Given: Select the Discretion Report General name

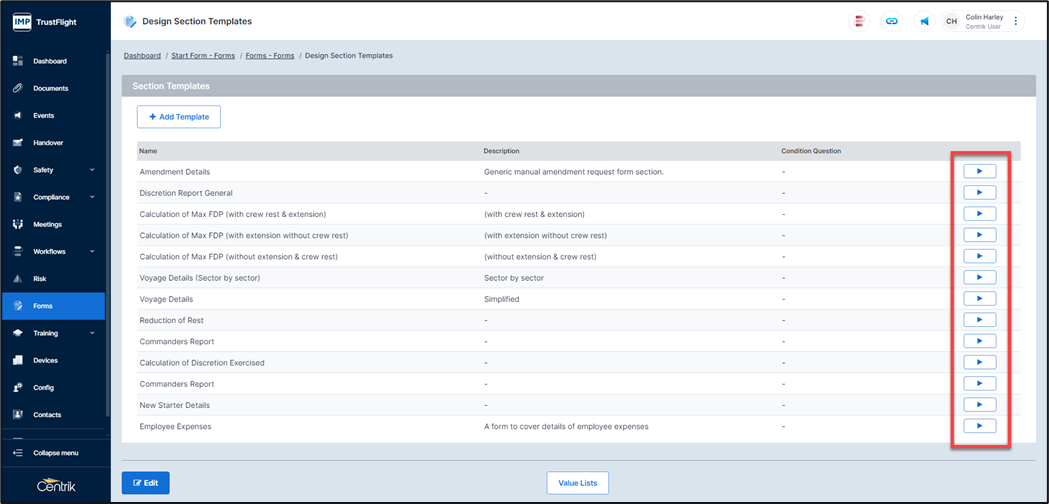Looking at the screenshot, I should point(186,193).
